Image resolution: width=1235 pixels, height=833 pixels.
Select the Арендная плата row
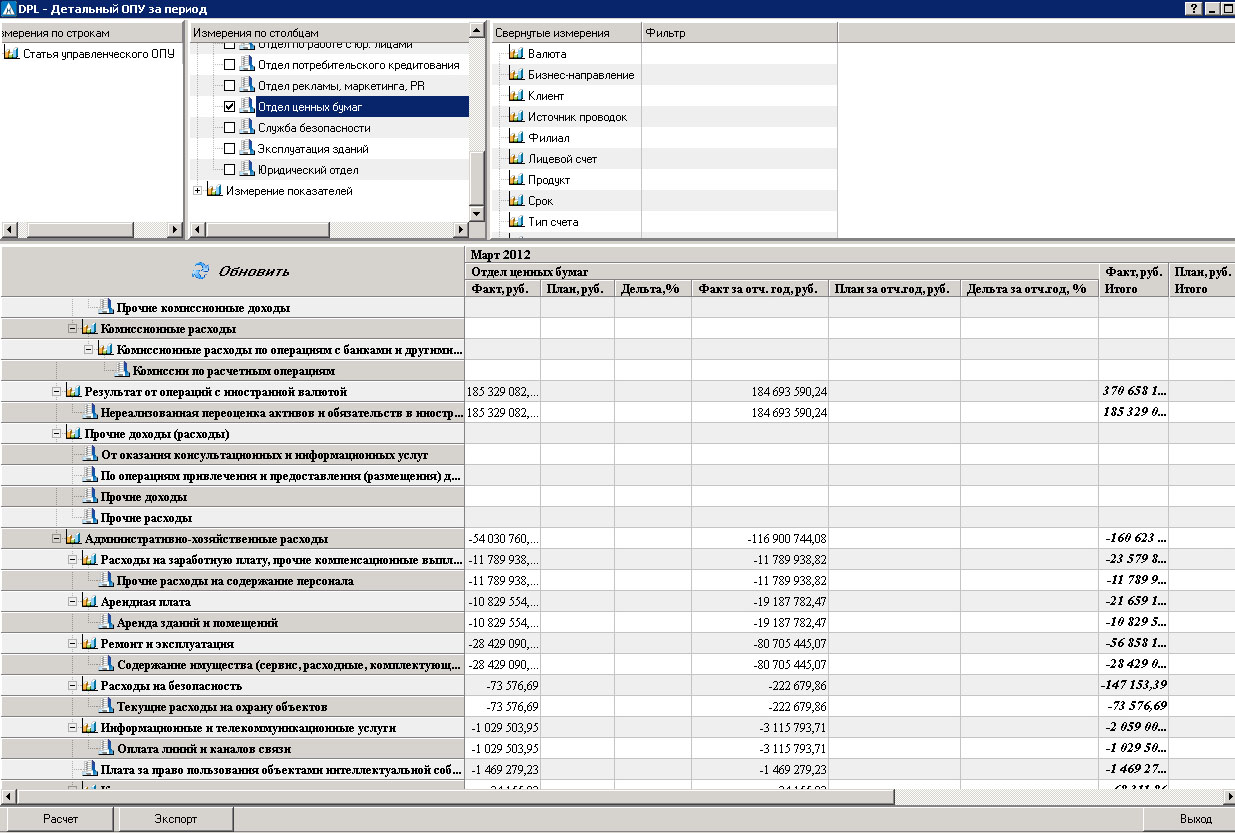(x=145, y=602)
